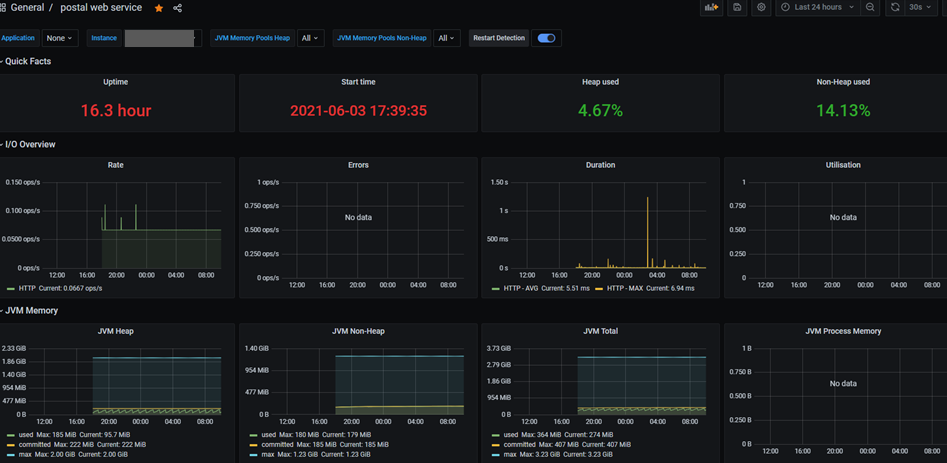This screenshot has width=947, height=463.
Task: Click HTTP - AVG legend color swatch
Action: click(x=495, y=289)
